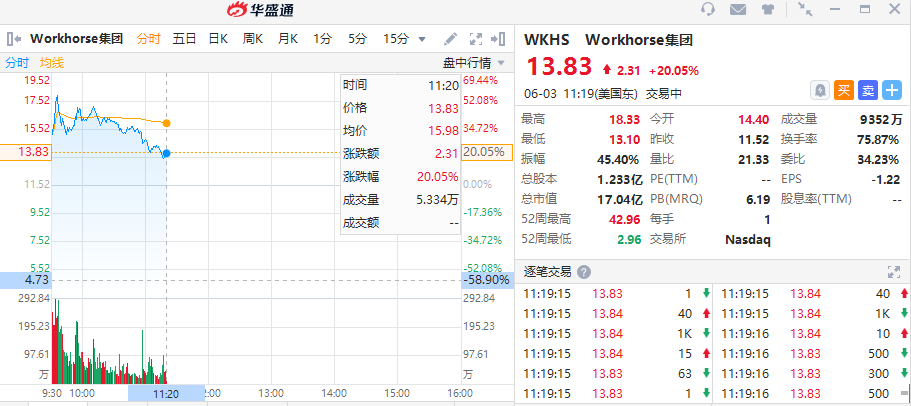
Task: Click the large 13.83 current price
Action: coord(559,66)
